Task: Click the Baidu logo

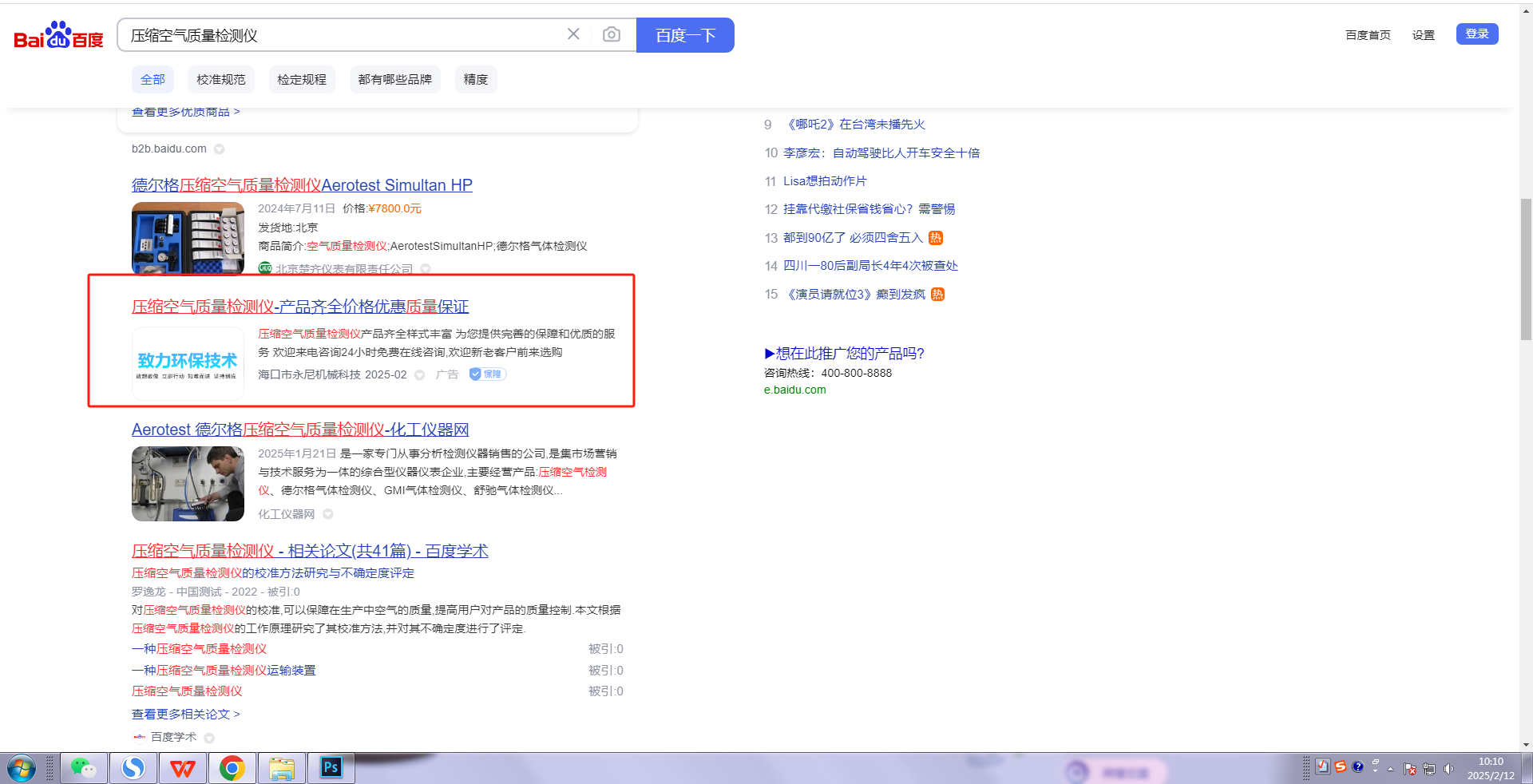Action: tap(58, 35)
